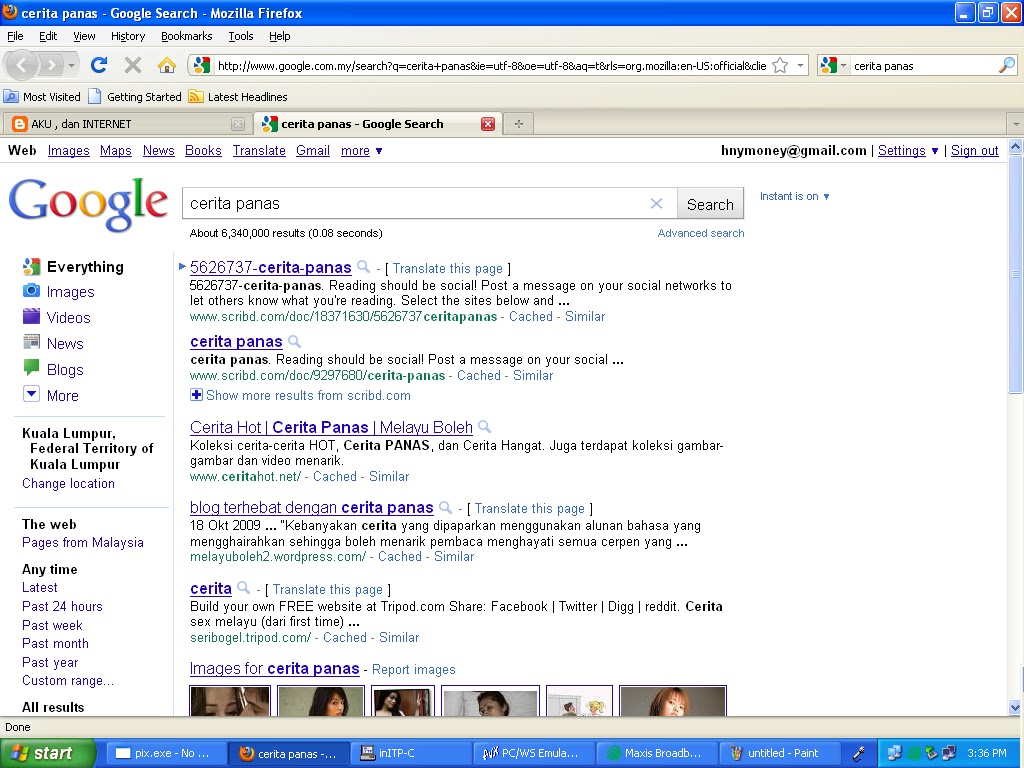Viewport: 1024px width, 768px height.
Task: Open the Custom range filter
Action: tap(68, 680)
